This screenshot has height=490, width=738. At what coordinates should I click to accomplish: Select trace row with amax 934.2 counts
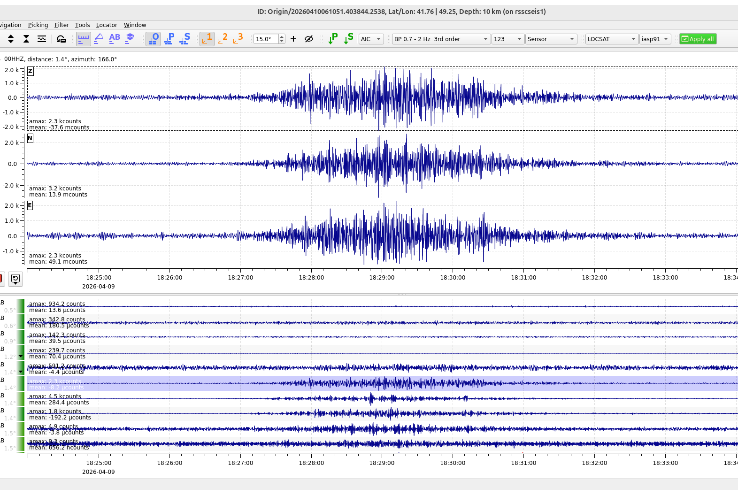(x=382, y=306)
